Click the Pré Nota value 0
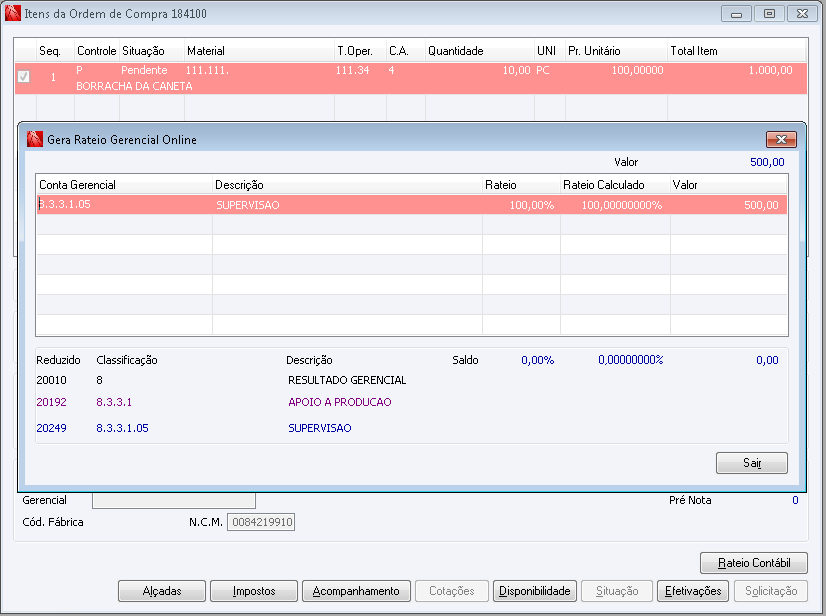Image resolution: width=826 pixels, height=616 pixels. point(795,500)
